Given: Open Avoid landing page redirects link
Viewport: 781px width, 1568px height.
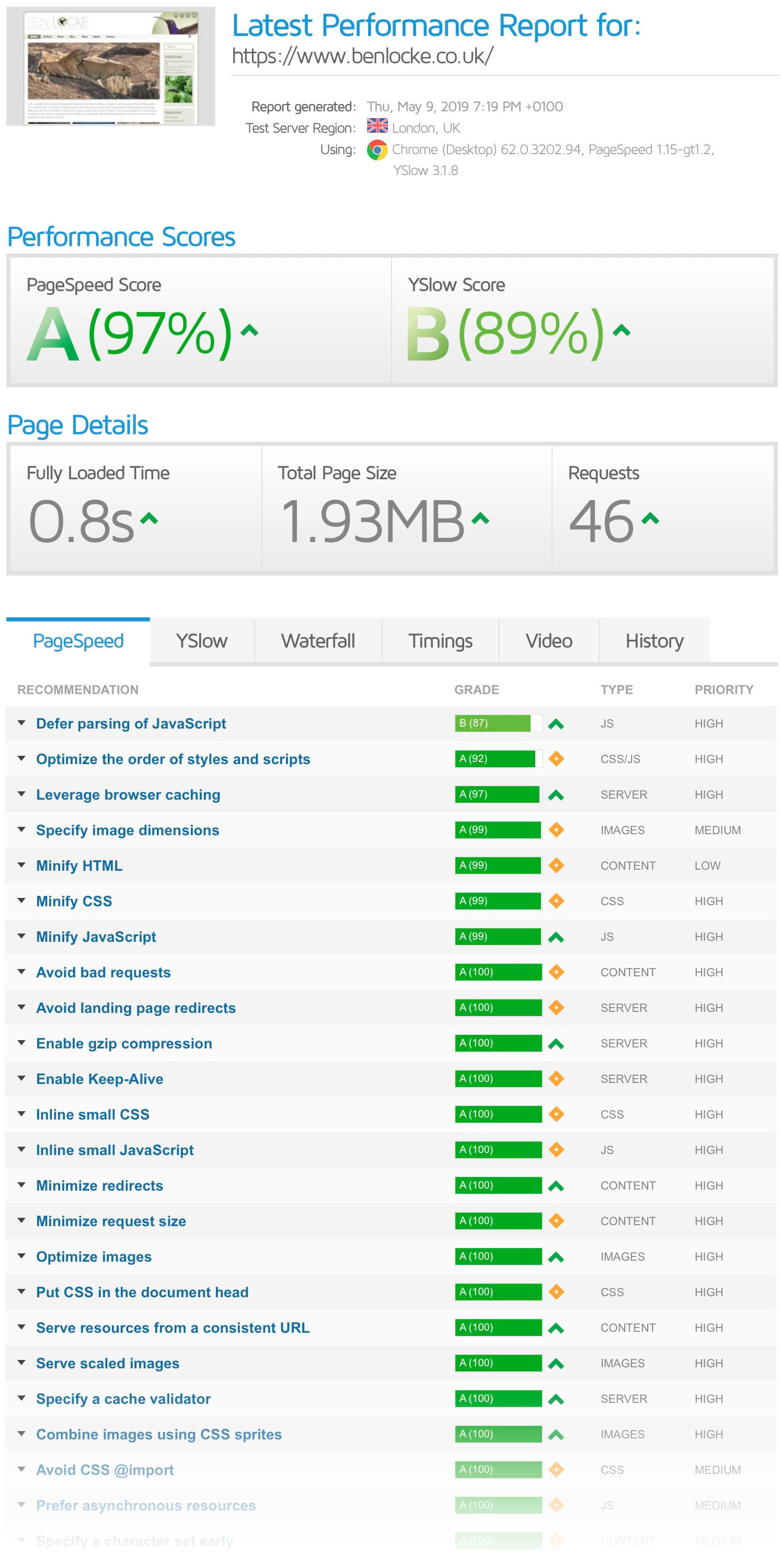Looking at the screenshot, I should click(136, 1008).
